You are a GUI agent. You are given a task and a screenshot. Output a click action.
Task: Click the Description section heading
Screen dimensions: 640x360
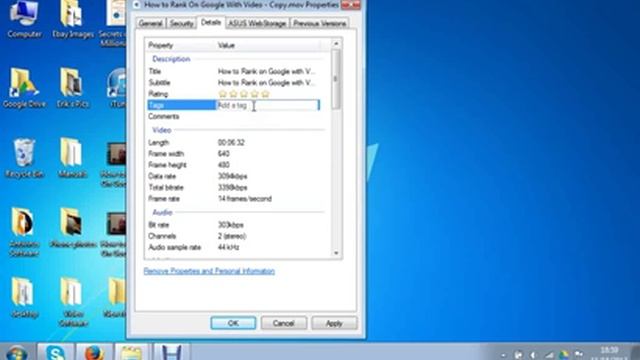(x=171, y=59)
